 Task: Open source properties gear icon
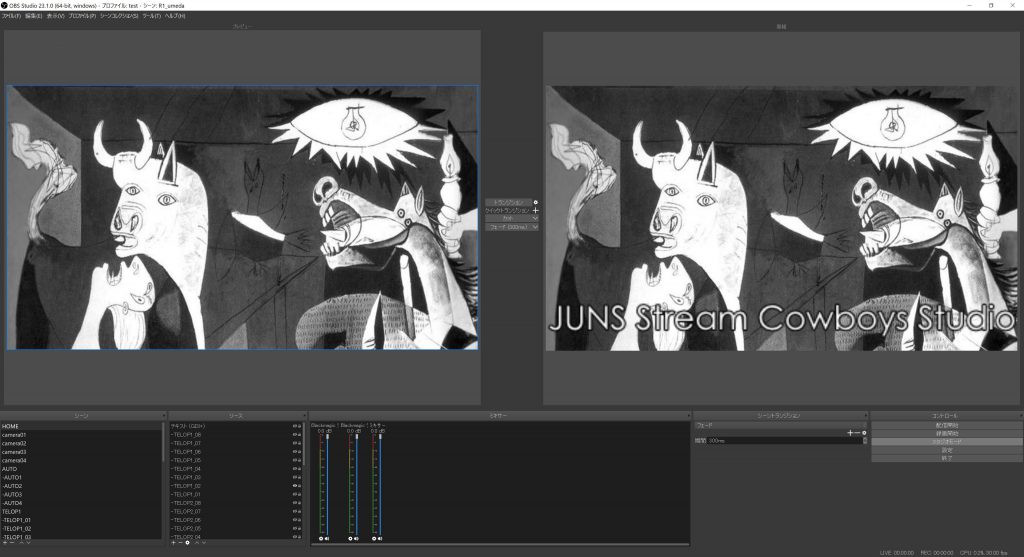pyautogui.click(x=187, y=543)
